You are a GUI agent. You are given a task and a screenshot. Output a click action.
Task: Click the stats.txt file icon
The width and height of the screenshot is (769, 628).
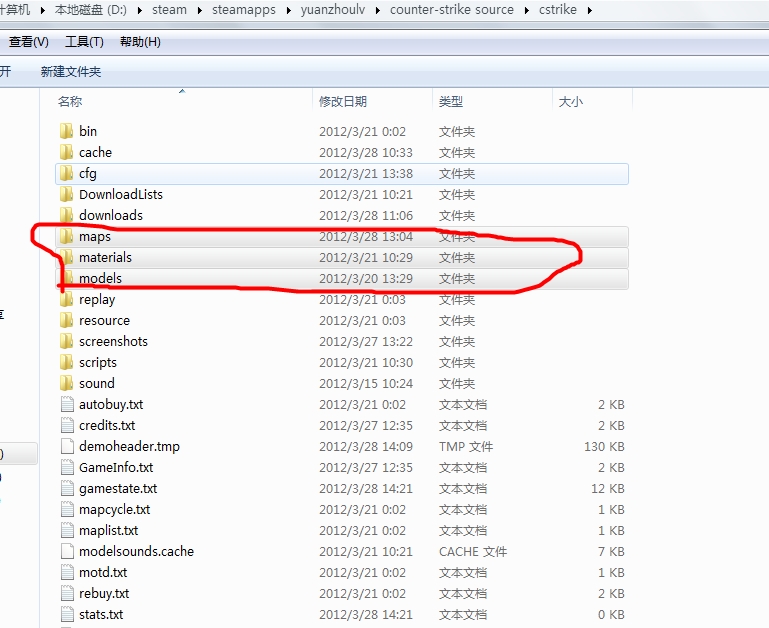[x=67, y=614]
